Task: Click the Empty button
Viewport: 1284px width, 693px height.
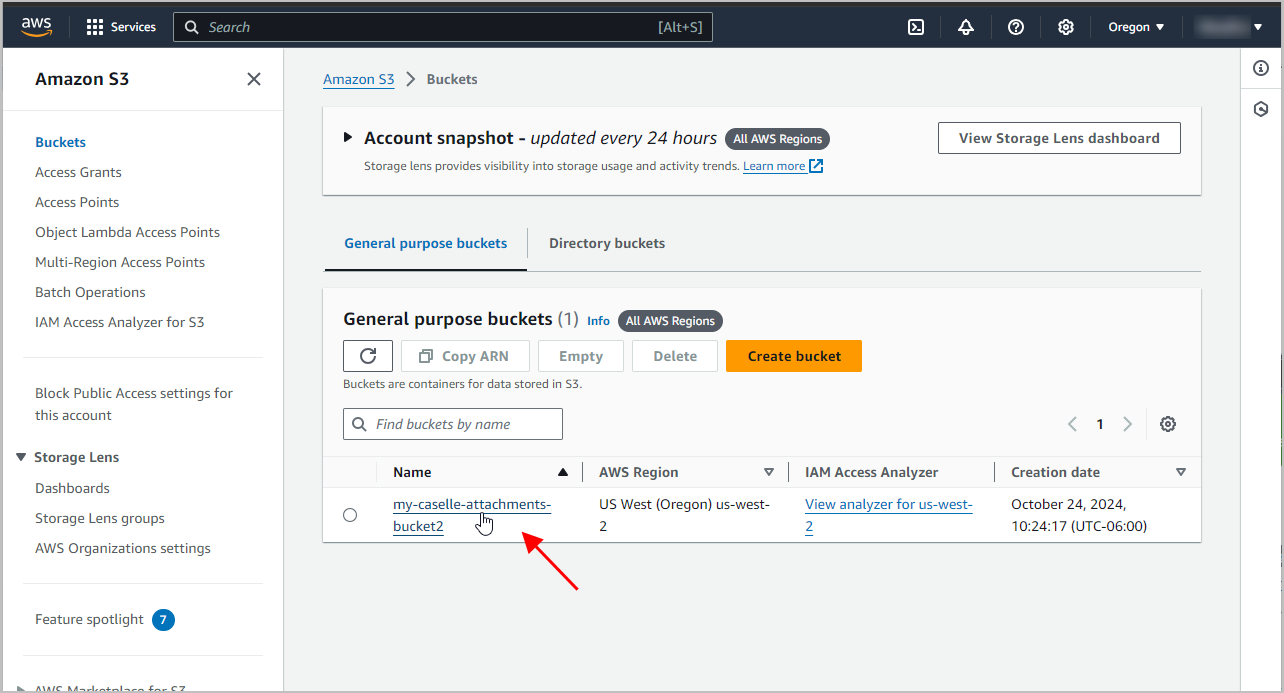Action: click(x=581, y=356)
